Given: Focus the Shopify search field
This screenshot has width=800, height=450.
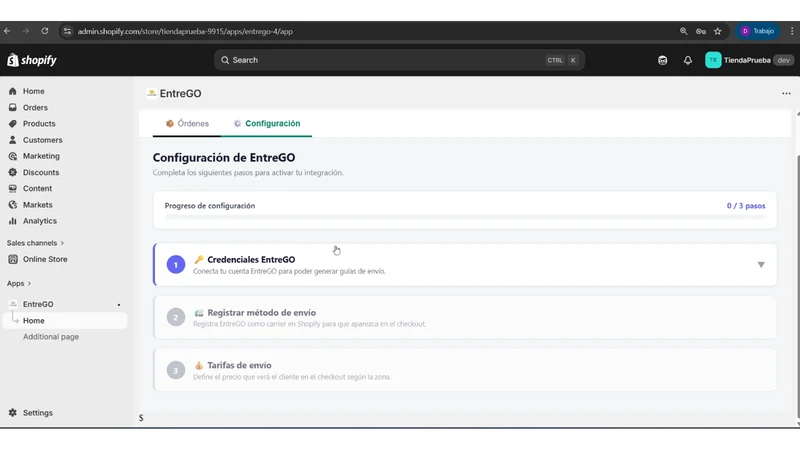Looking at the screenshot, I should [x=399, y=60].
